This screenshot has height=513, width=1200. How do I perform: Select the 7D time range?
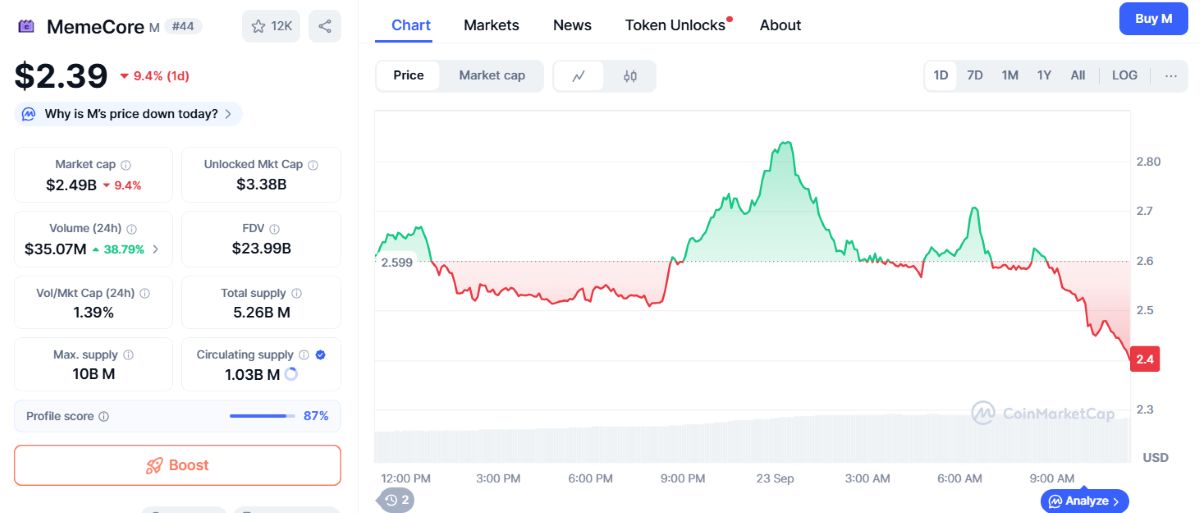tap(974, 75)
